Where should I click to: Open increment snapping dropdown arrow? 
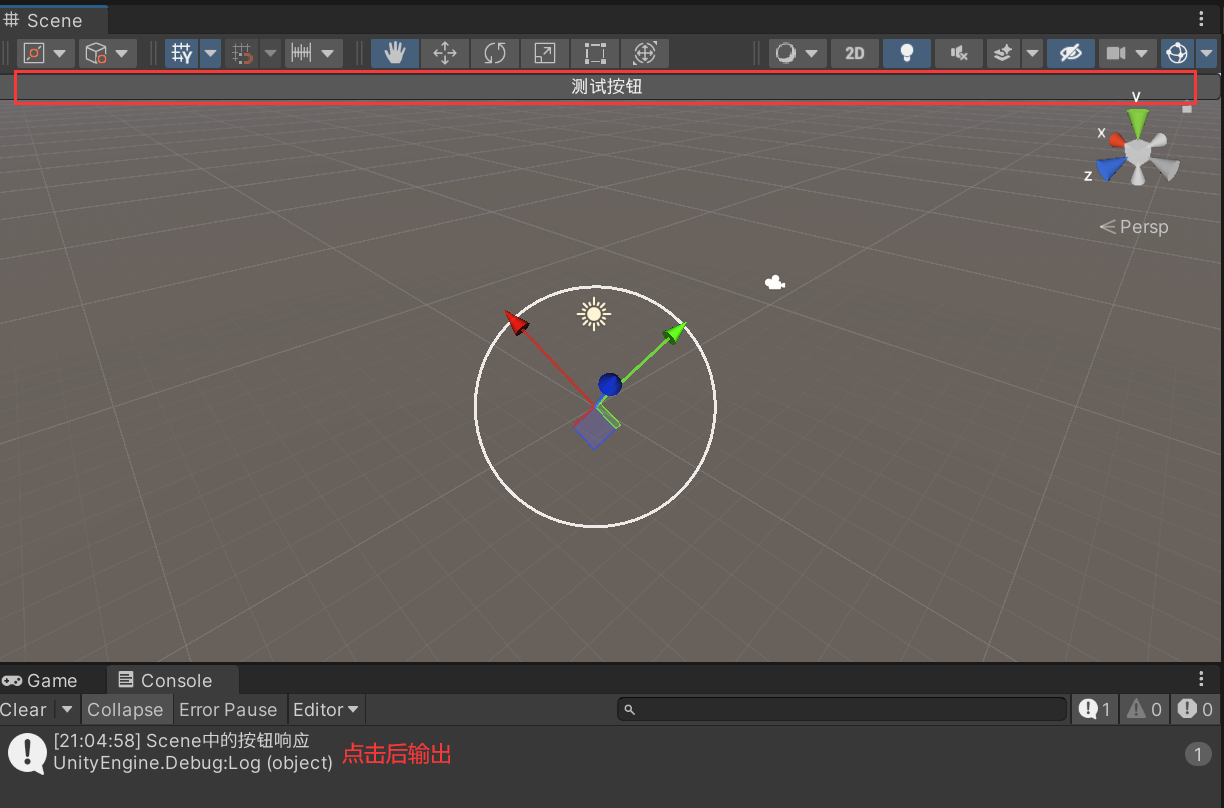pos(328,53)
